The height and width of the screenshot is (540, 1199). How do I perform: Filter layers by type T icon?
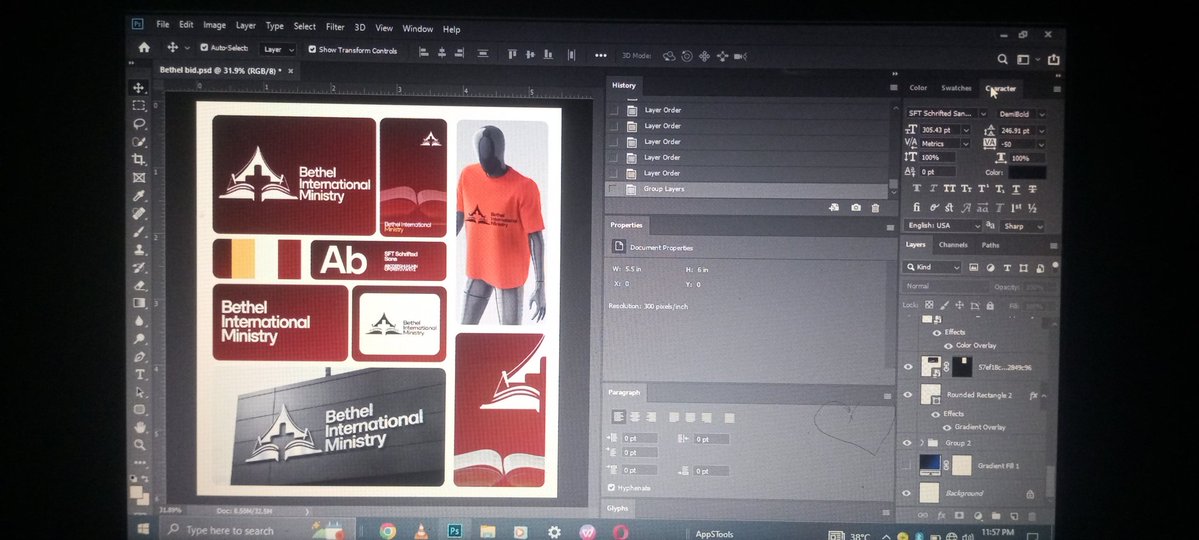[1007, 268]
